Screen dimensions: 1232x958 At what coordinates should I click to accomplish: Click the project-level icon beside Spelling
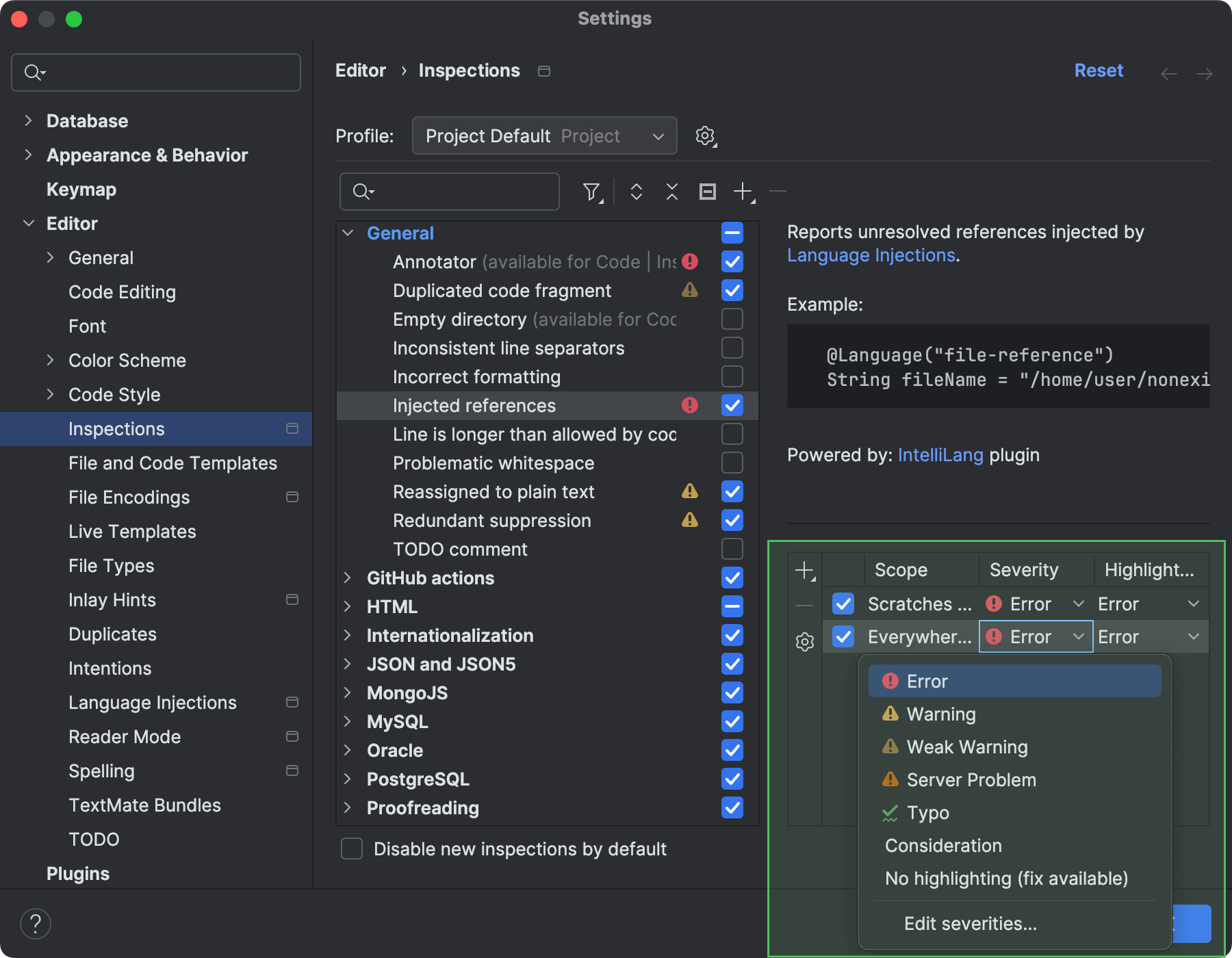tap(292, 771)
